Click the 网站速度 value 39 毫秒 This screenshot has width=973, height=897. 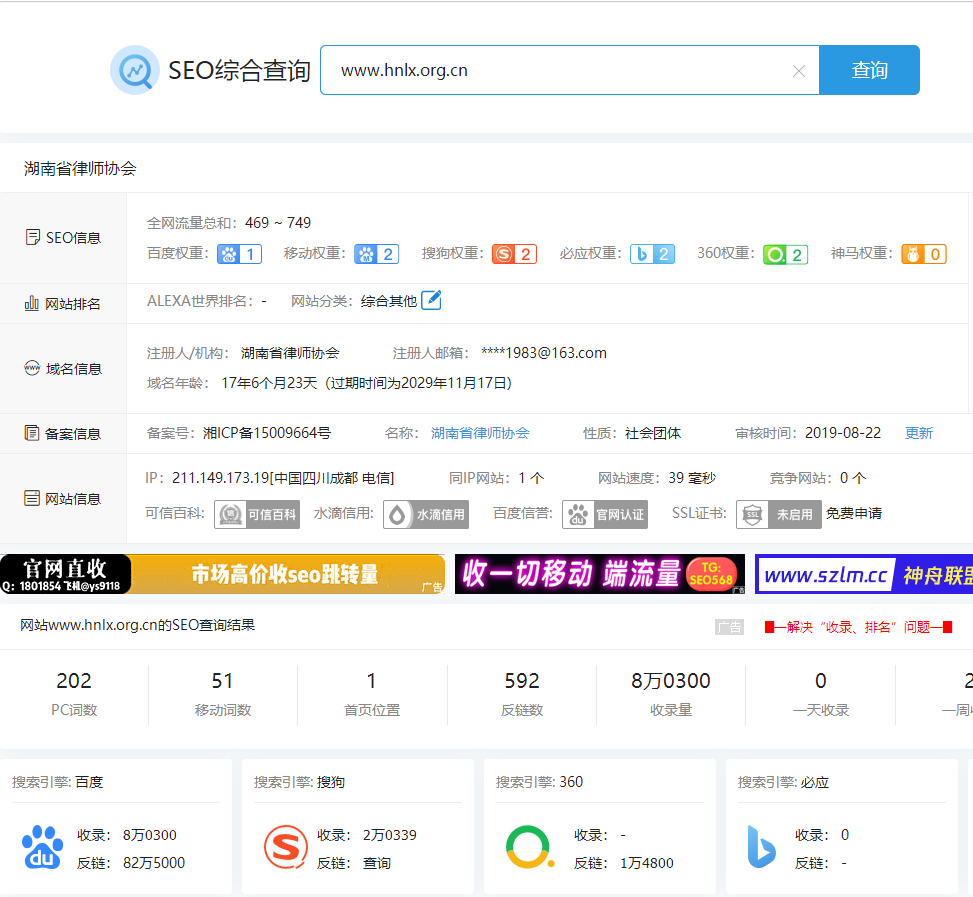[x=692, y=478]
